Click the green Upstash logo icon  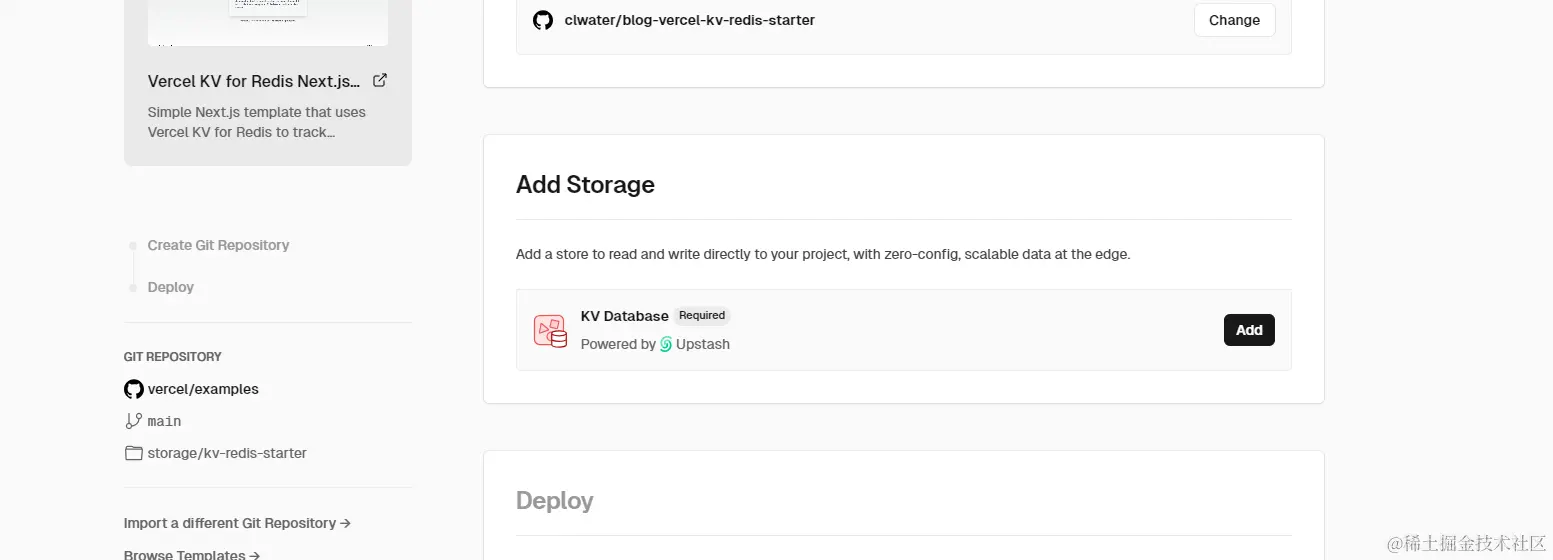click(666, 344)
